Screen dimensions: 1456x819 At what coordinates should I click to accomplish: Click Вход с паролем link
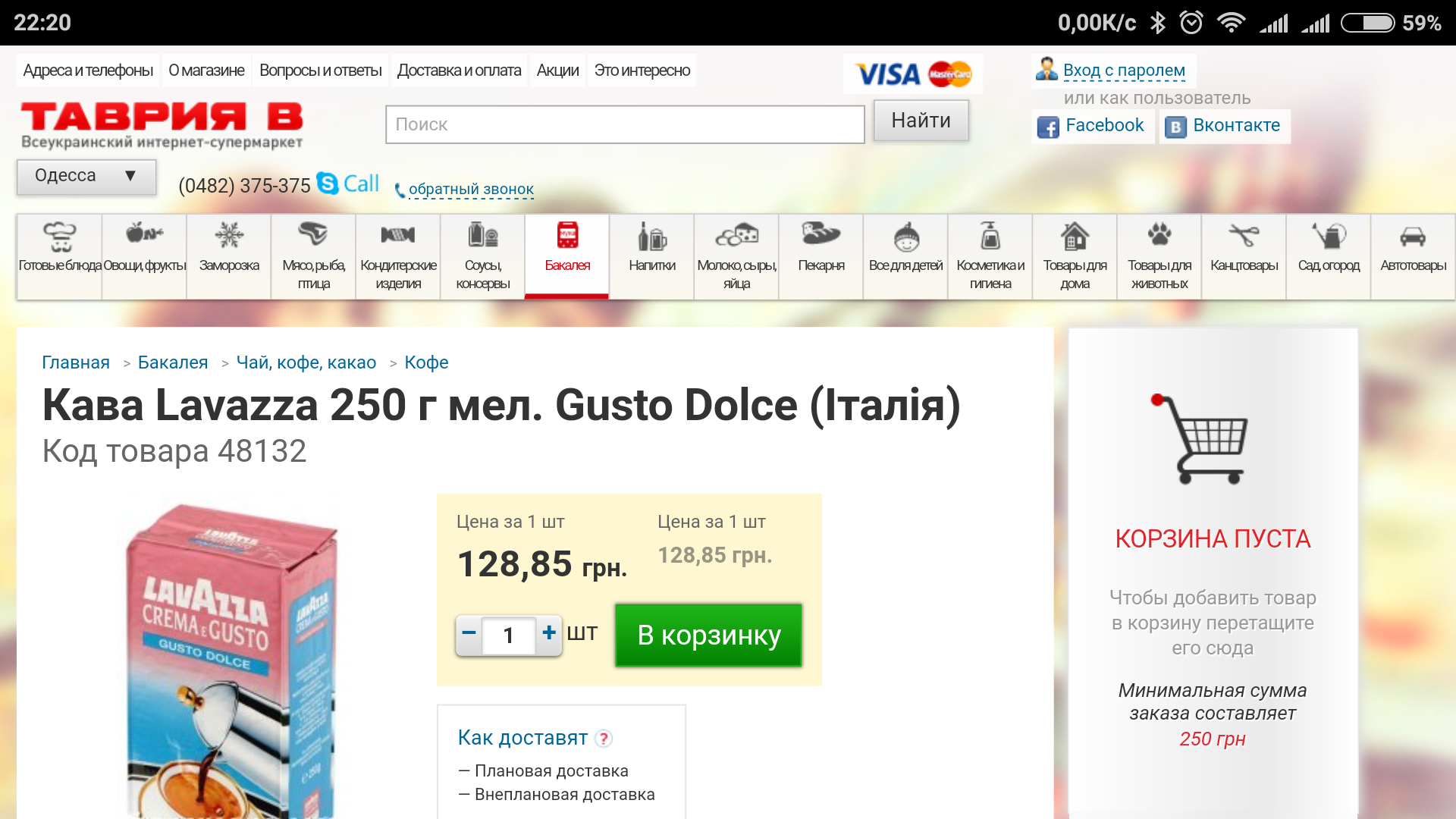click(x=1124, y=71)
